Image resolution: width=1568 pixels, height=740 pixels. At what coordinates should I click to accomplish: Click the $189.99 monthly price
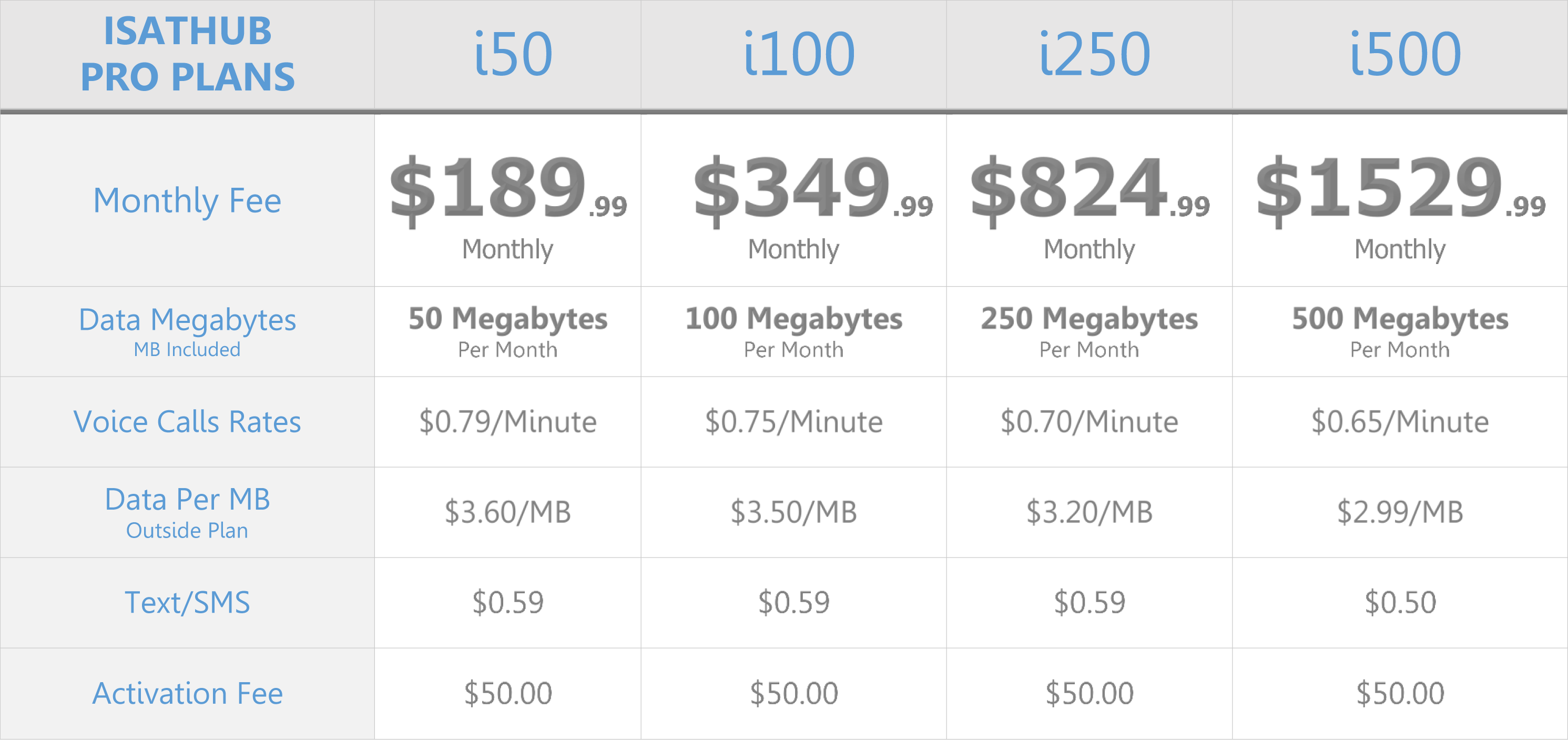click(507, 189)
